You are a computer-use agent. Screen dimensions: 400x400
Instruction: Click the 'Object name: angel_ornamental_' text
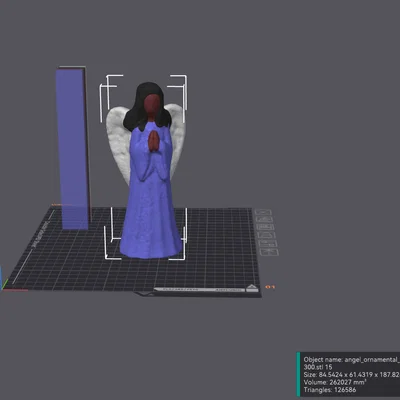[351, 360]
